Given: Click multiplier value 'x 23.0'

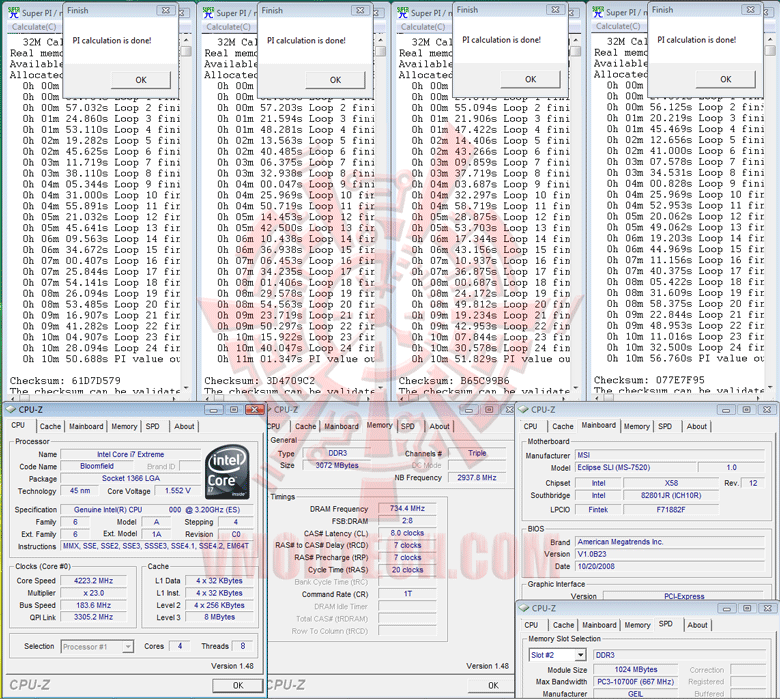Looking at the screenshot, I should point(94,593).
